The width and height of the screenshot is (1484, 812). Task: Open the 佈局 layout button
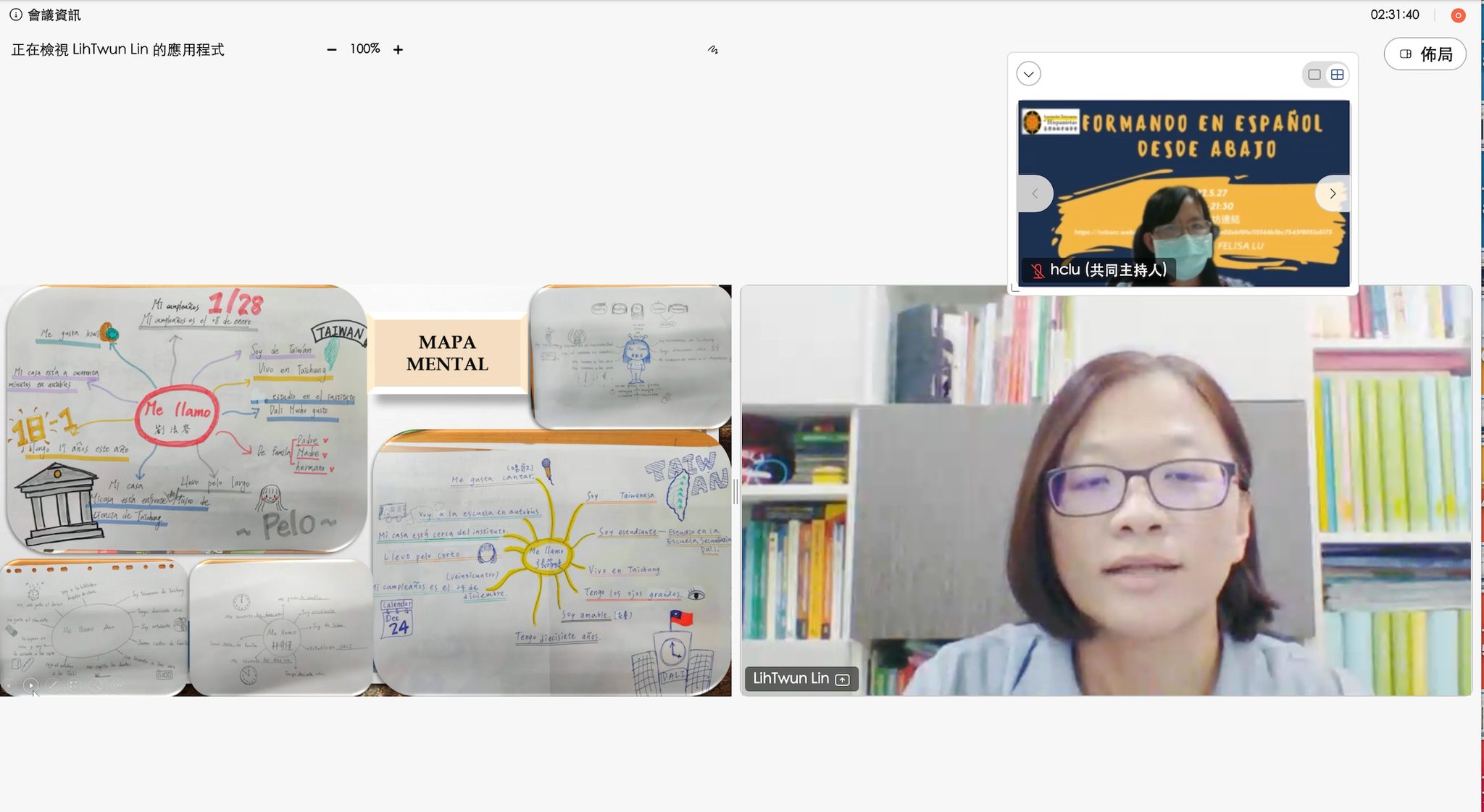pos(1425,54)
